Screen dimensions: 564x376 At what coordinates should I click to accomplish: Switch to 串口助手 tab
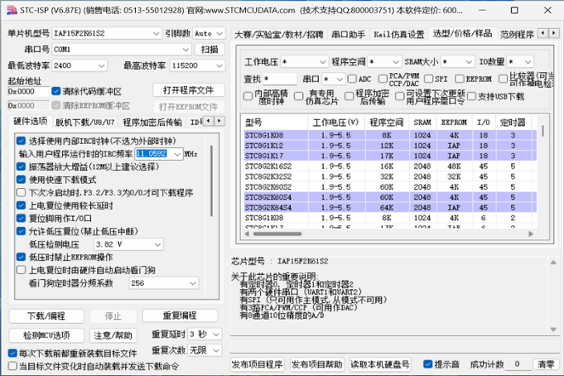[x=348, y=35]
